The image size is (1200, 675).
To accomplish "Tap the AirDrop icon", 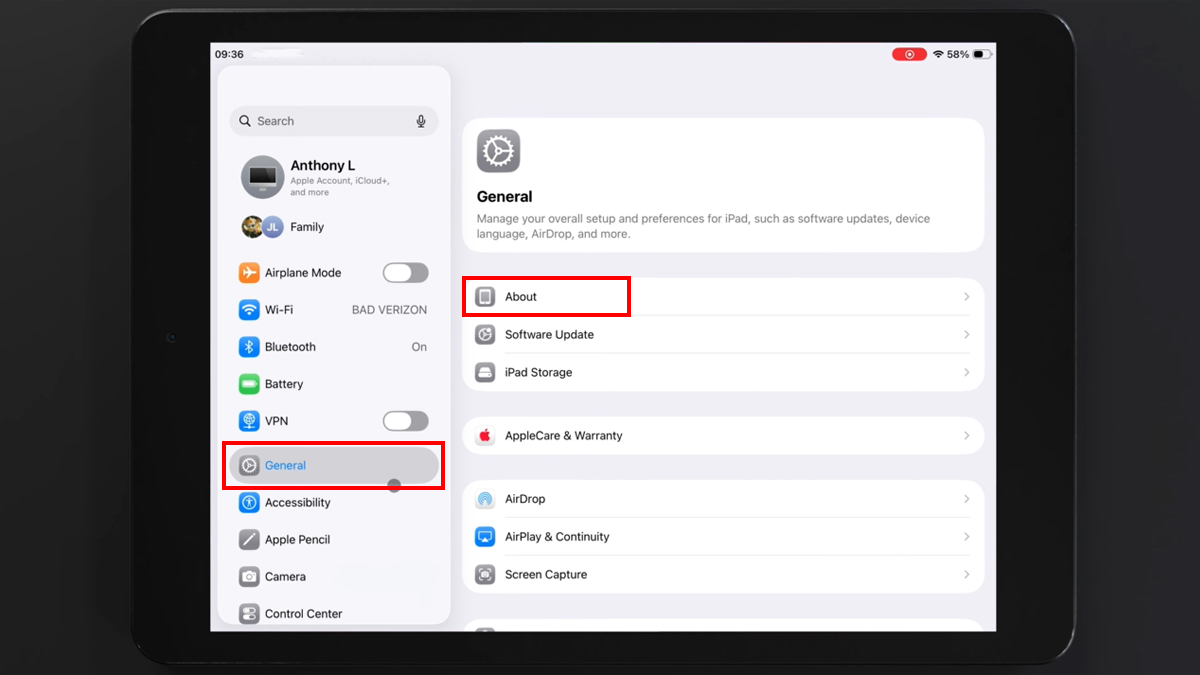I will tap(485, 499).
